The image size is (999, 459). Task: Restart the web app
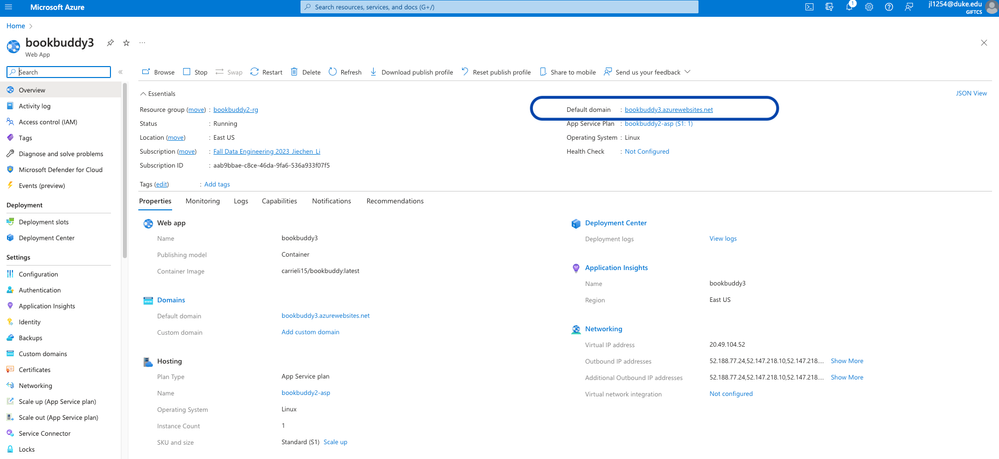pos(266,72)
